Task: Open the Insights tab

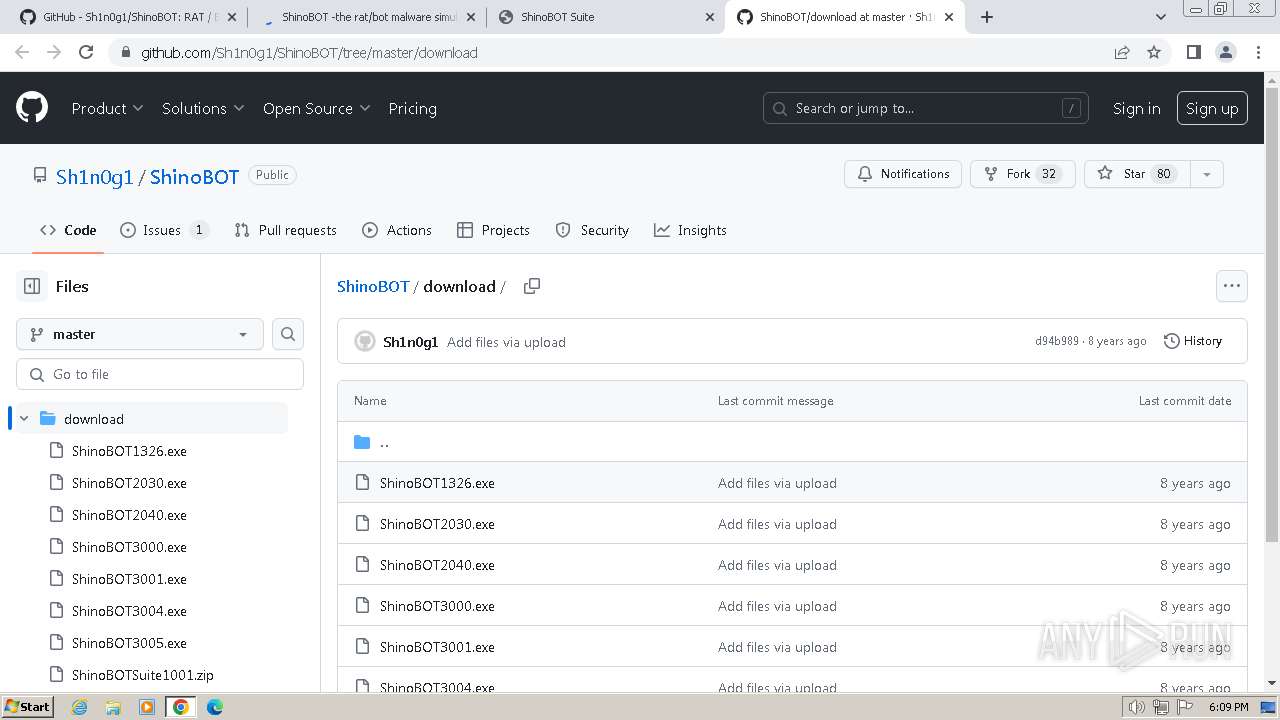Action: coord(690,230)
